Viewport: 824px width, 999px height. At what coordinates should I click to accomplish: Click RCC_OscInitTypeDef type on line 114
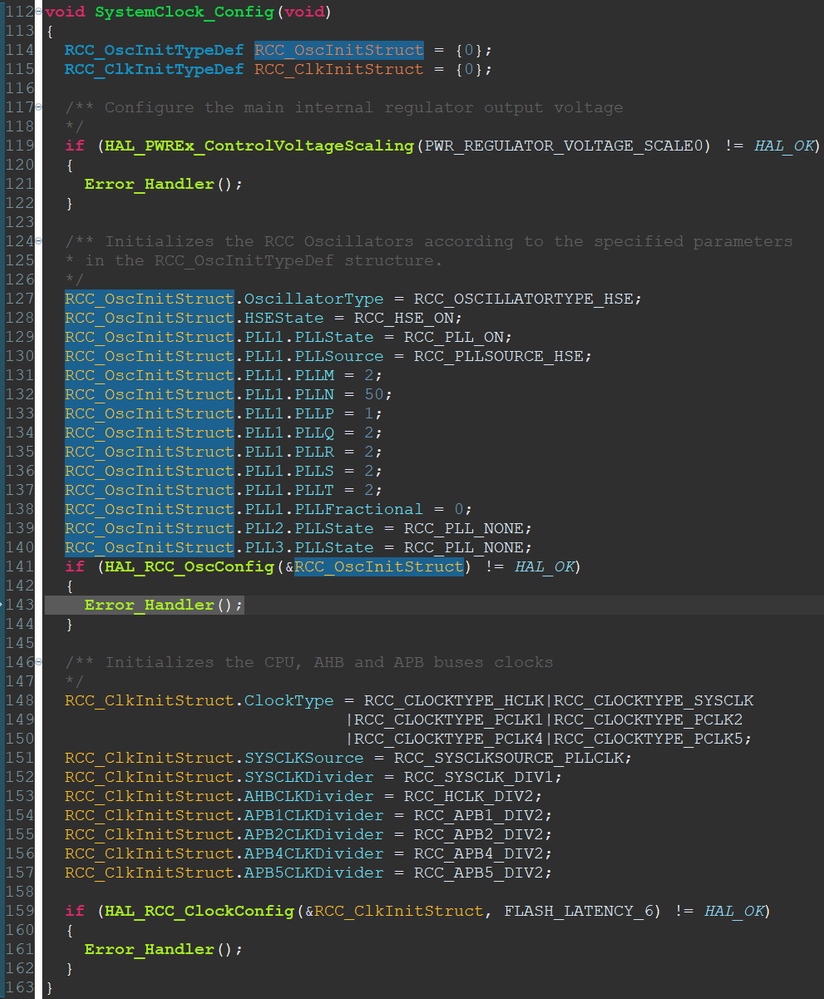[x=154, y=50]
